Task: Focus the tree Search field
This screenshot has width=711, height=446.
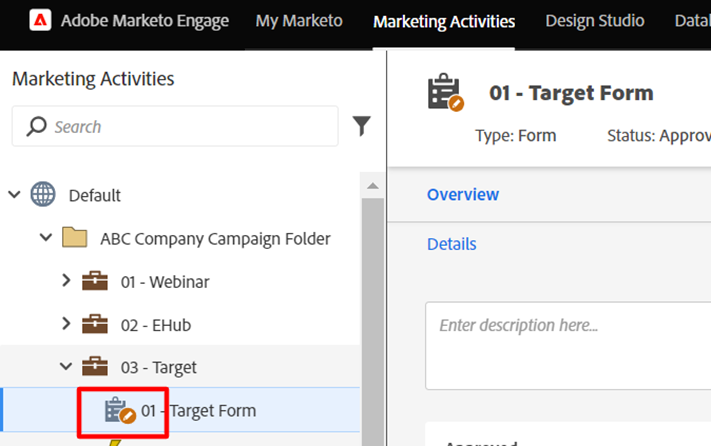Action: tap(175, 126)
